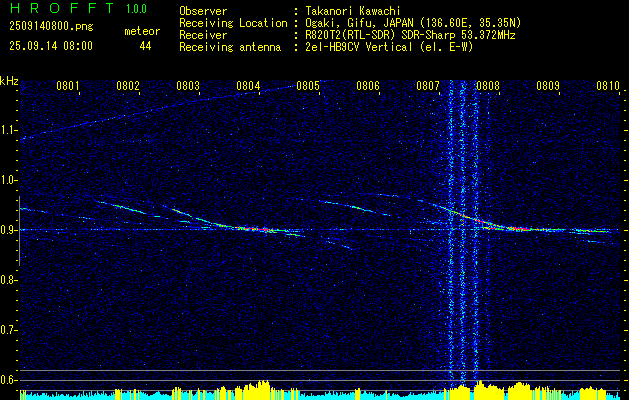Click the kHz axis unit label

click(9, 81)
